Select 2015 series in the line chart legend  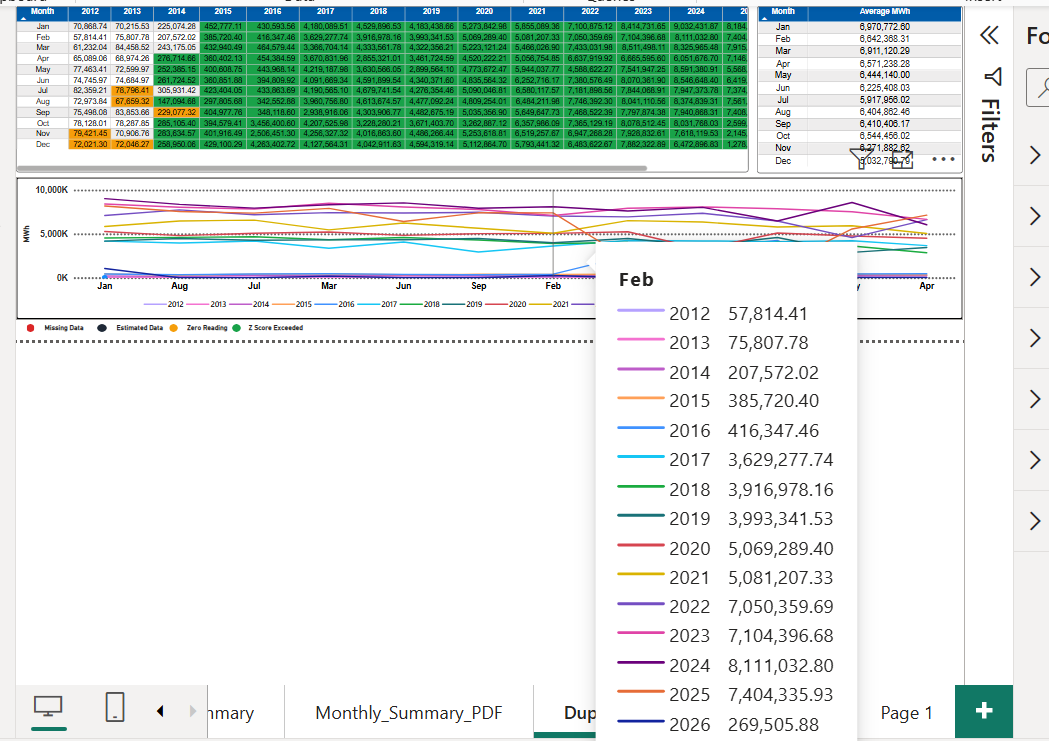292,304
